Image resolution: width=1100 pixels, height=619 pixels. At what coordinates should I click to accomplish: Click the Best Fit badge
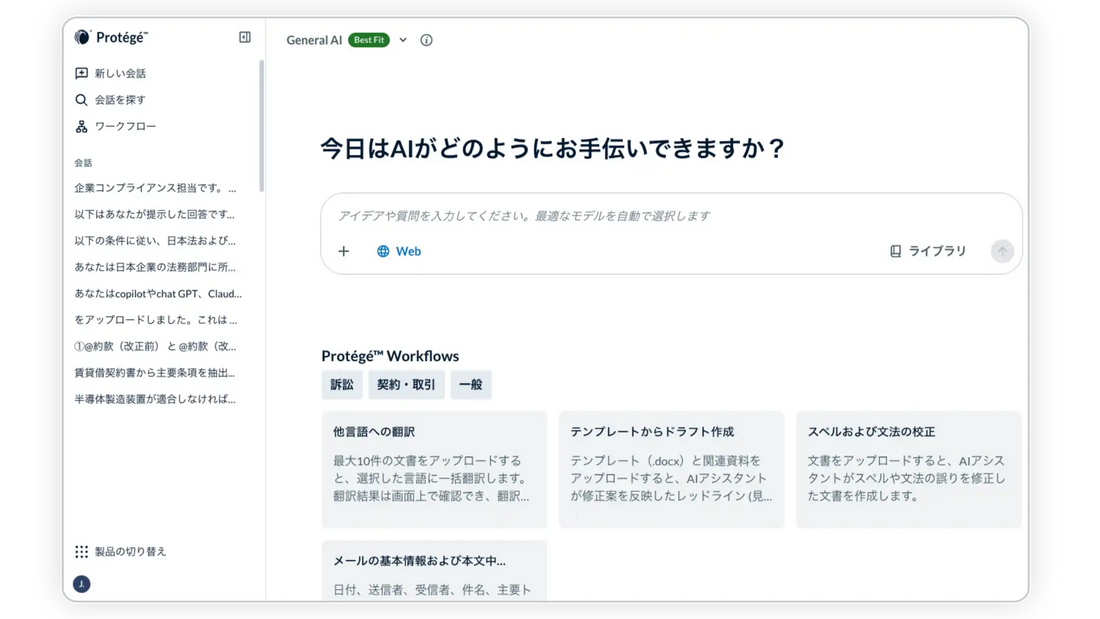369,40
